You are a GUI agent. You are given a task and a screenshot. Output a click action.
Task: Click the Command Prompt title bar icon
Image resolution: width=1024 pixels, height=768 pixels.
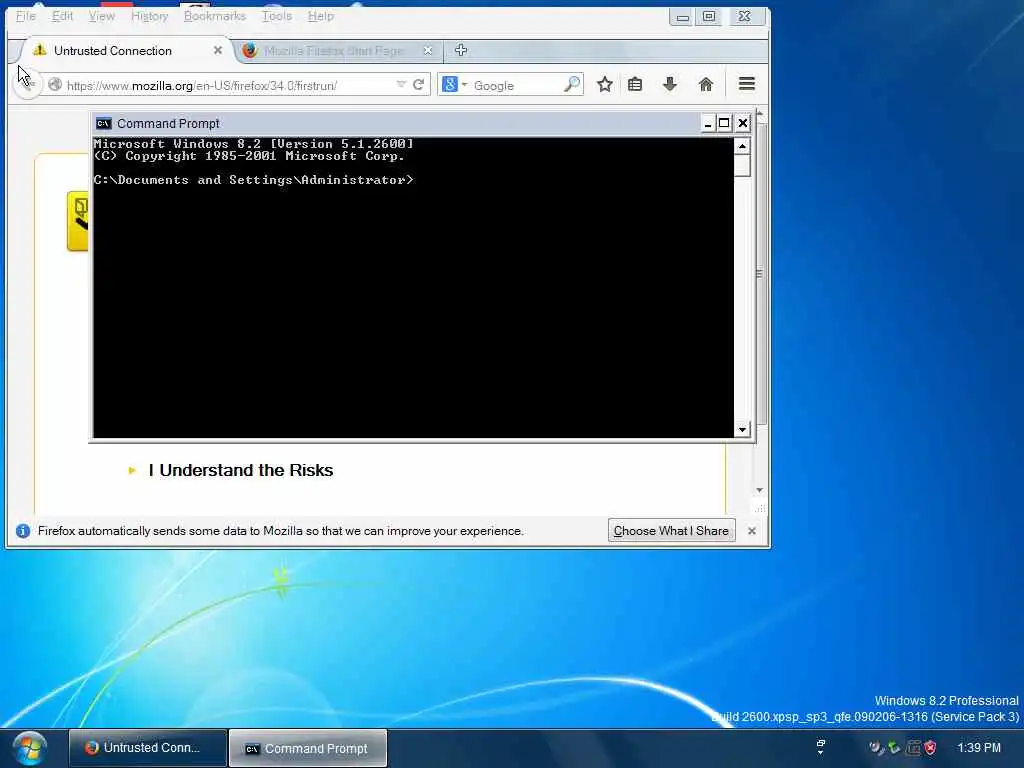103,123
